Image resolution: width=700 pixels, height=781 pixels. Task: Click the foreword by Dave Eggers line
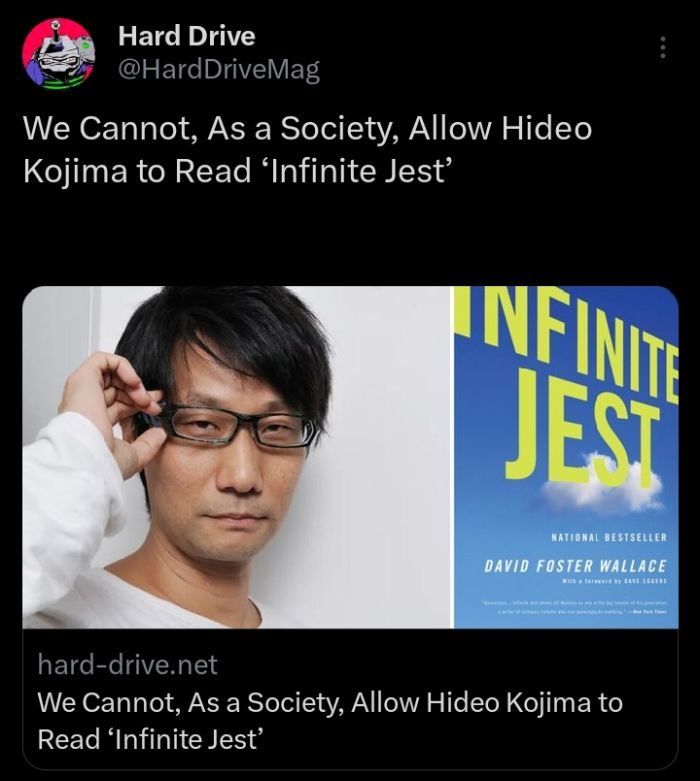coord(614,581)
